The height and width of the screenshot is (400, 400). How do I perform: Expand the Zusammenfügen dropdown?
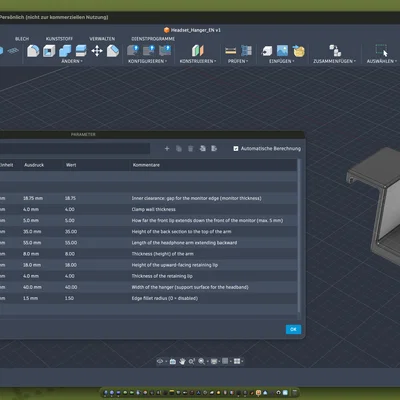[334, 61]
